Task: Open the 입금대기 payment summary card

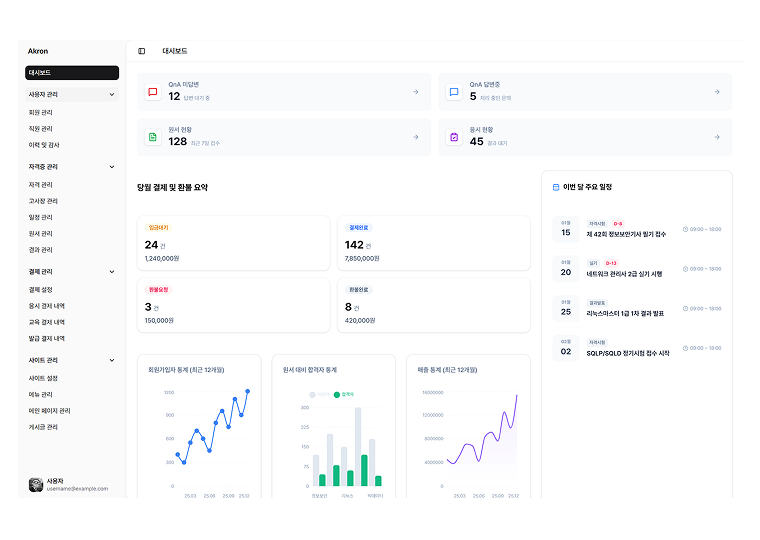Action: pyautogui.click(x=233, y=243)
